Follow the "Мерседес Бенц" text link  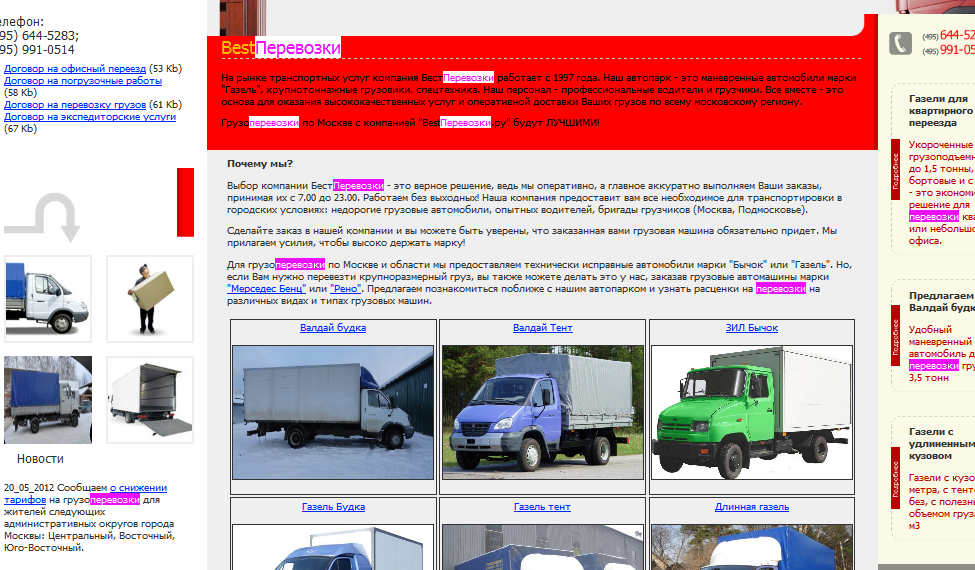click(x=266, y=288)
